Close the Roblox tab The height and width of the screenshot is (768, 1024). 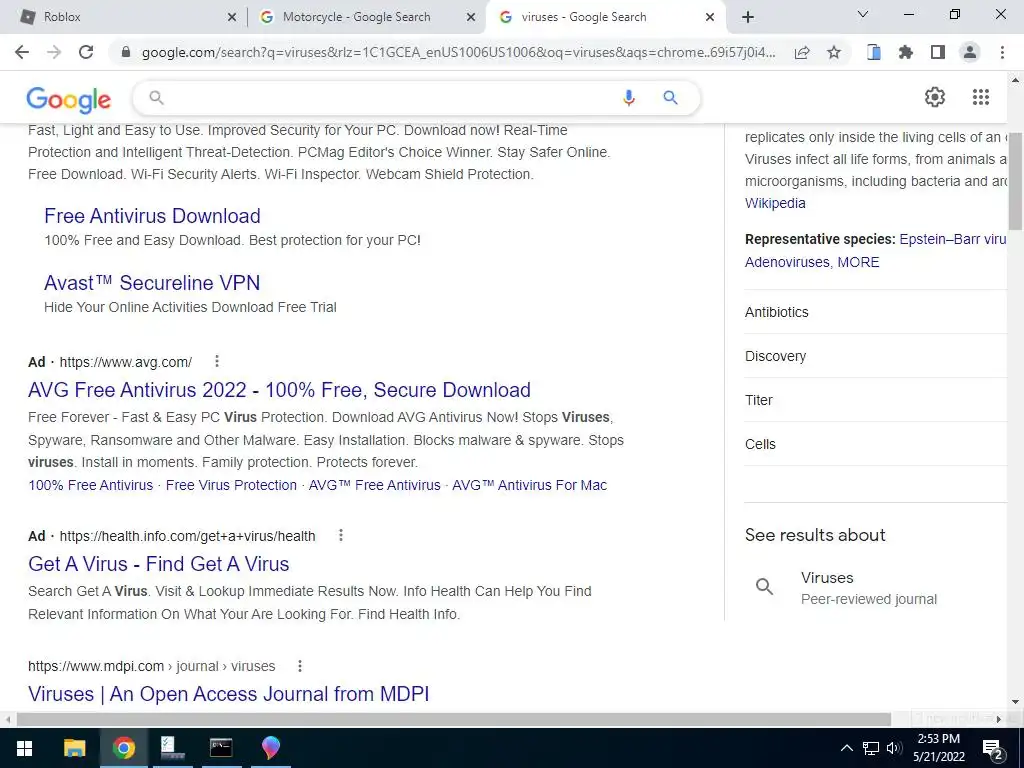click(232, 18)
